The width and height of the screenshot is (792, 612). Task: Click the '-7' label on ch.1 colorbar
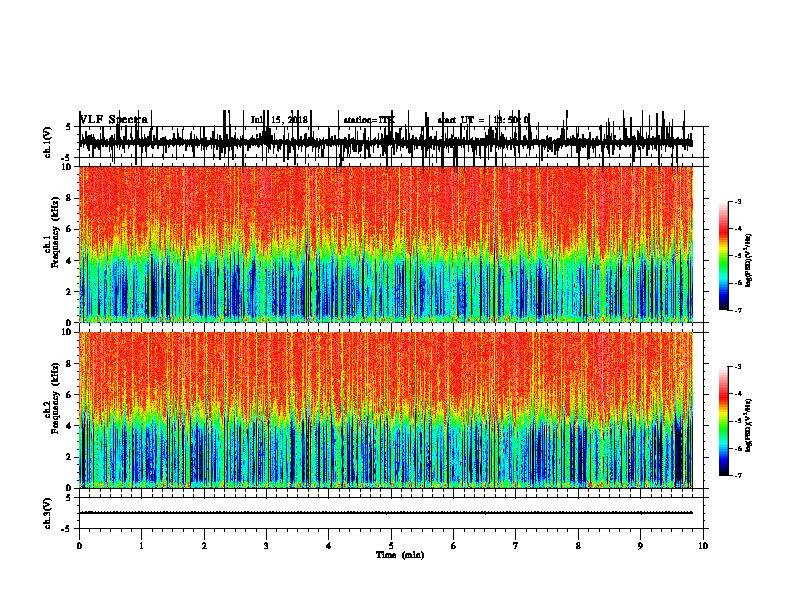coord(737,310)
